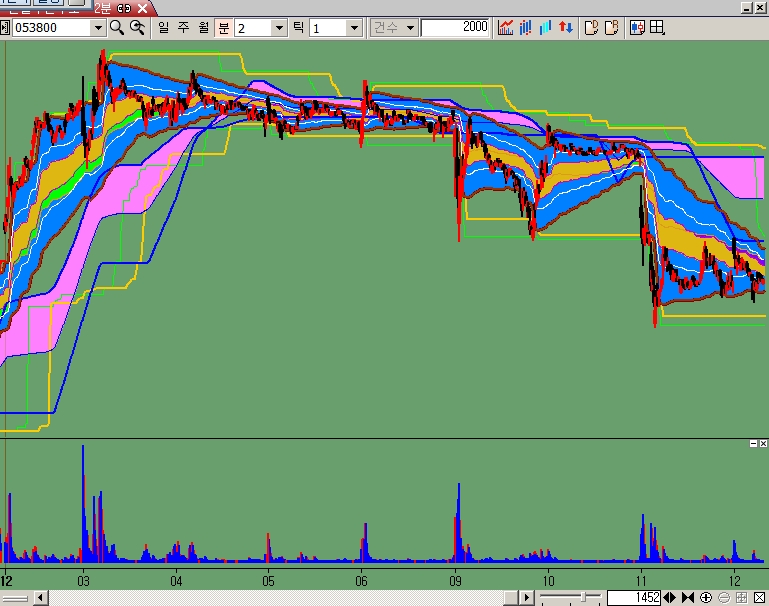Viewport: 769px width, 606px height.
Task: Click the zoom in plus icon
Action: coord(706,597)
